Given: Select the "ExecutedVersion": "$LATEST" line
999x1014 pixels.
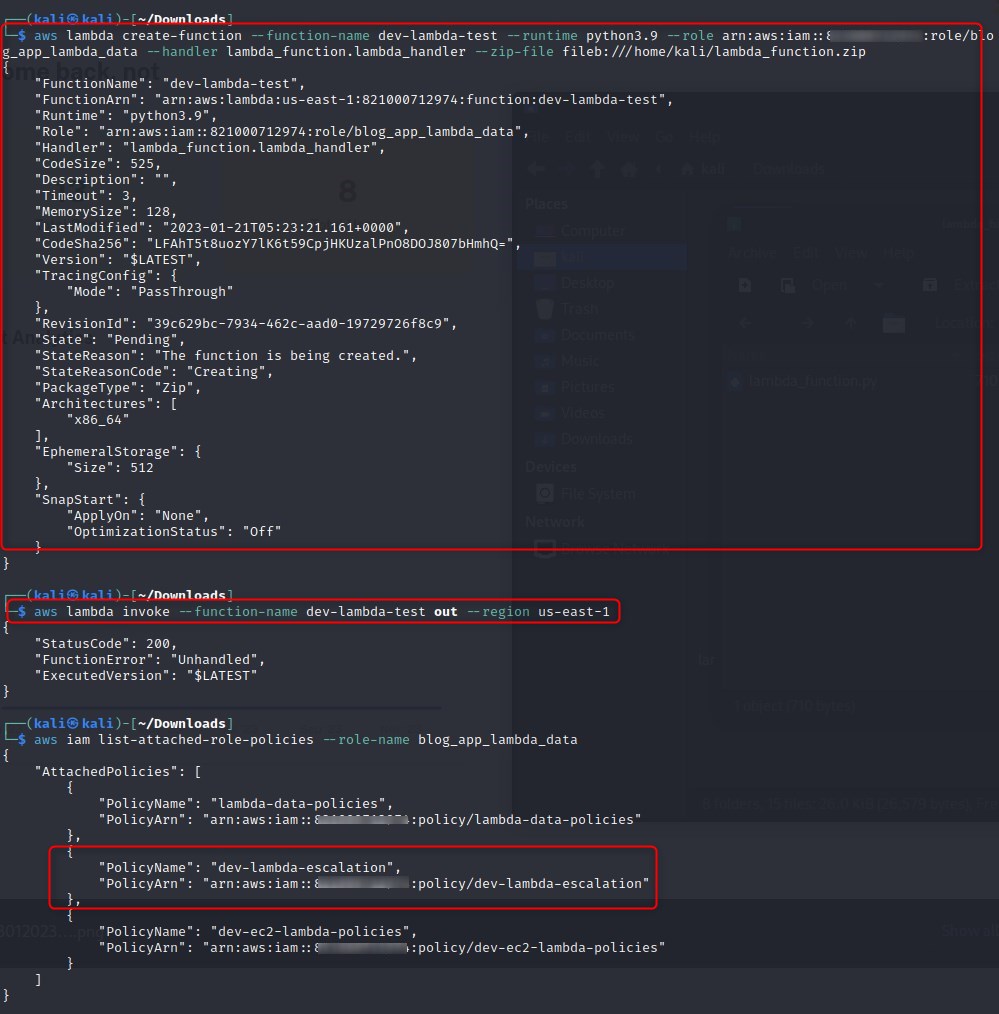Looking at the screenshot, I should [145, 675].
